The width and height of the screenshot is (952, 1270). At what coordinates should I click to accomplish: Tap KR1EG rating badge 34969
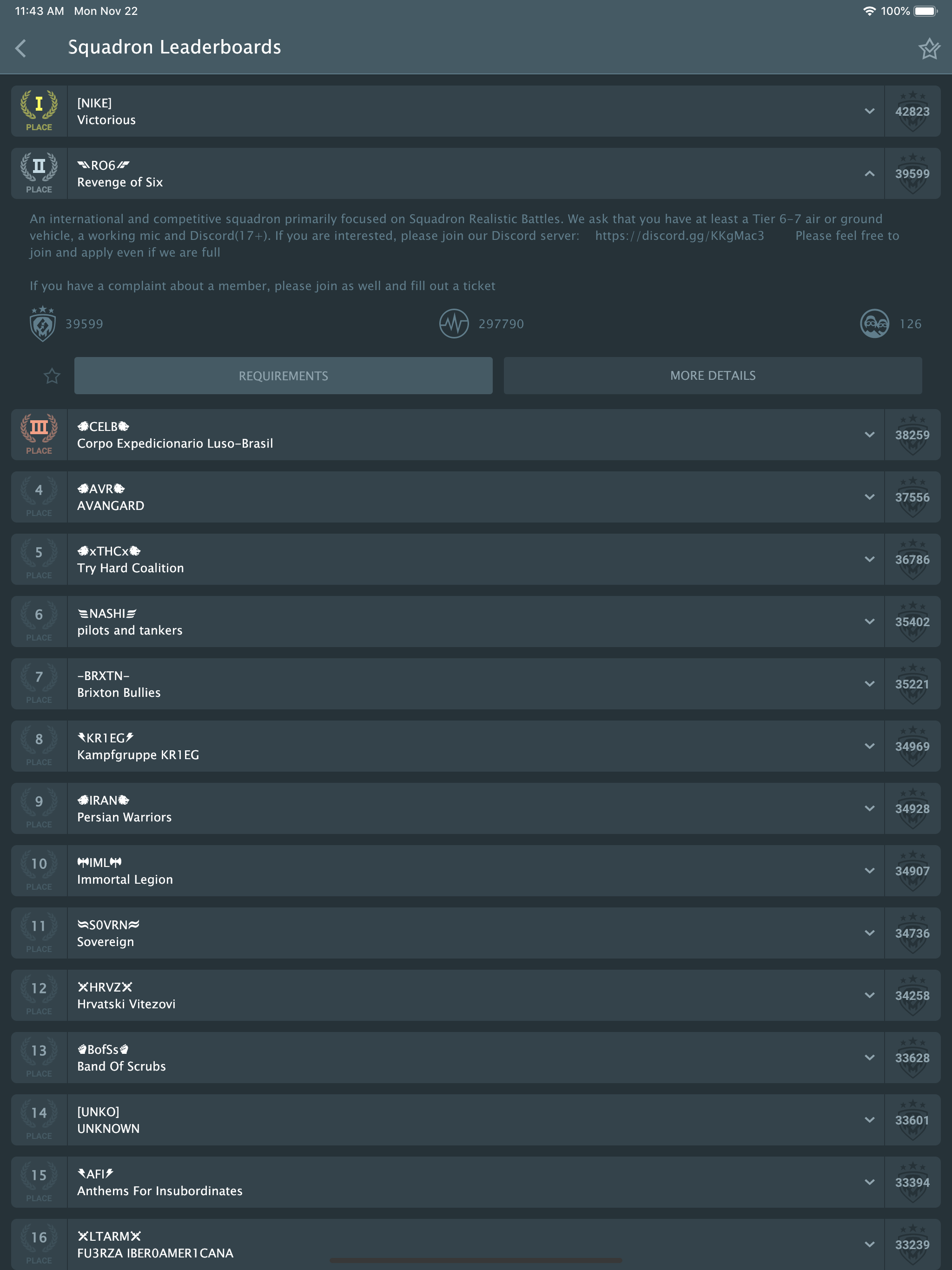[x=912, y=747]
